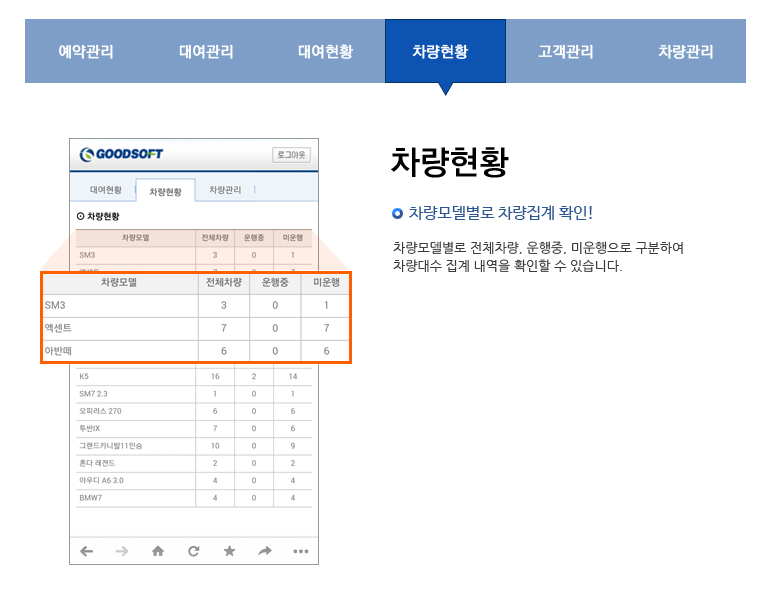The width and height of the screenshot is (770, 600).
Task: Click the 16 total count in K5 row
Action: pos(215,377)
